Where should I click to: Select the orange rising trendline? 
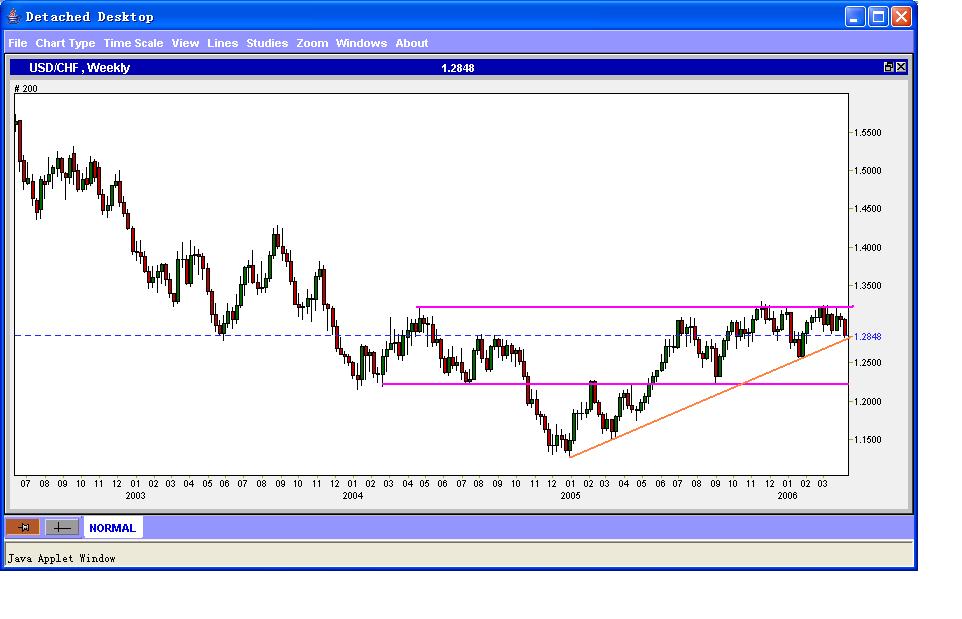click(x=709, y=397)
